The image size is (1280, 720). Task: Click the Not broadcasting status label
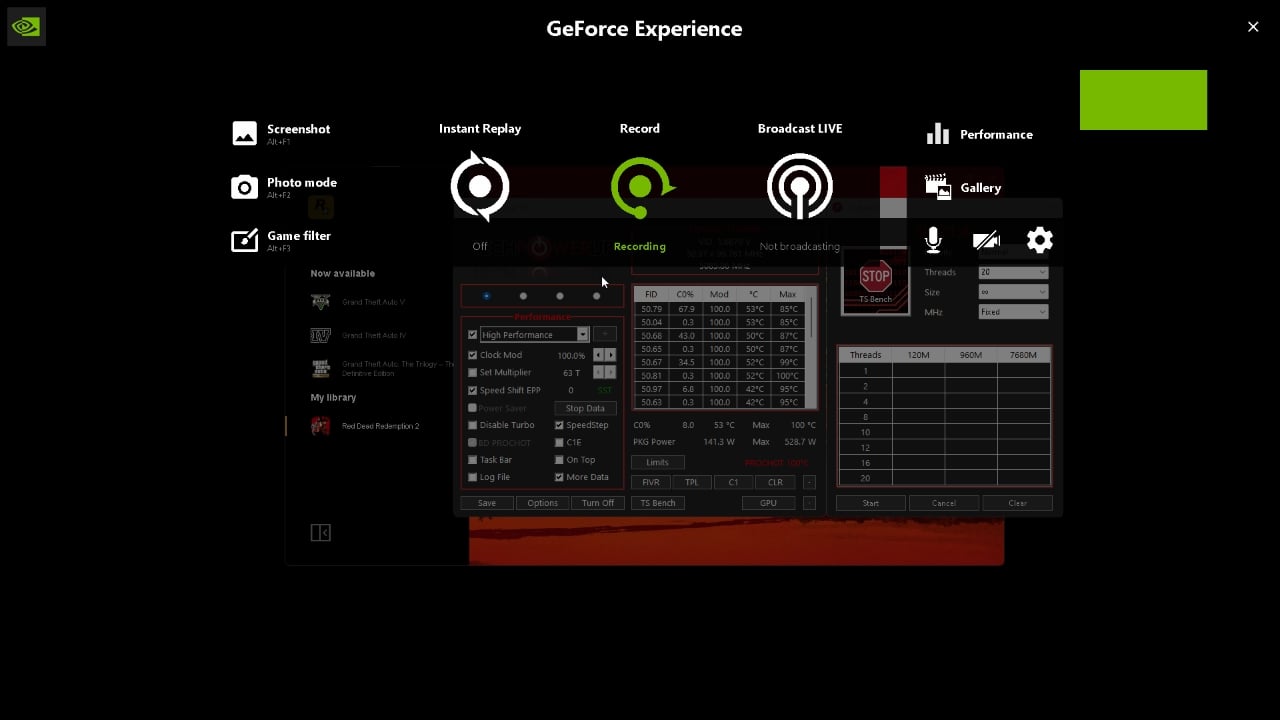tap(800, 246)
